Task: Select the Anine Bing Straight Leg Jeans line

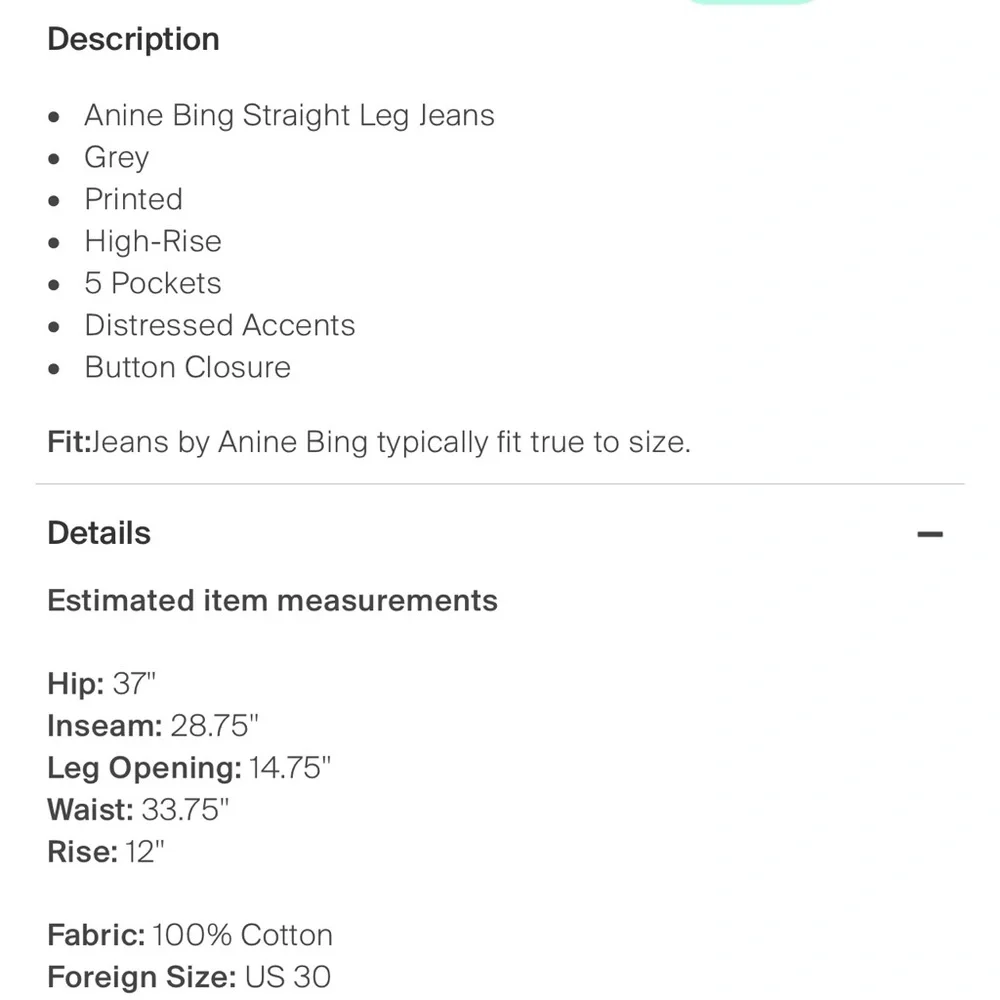Action: (x=289, y=115)
